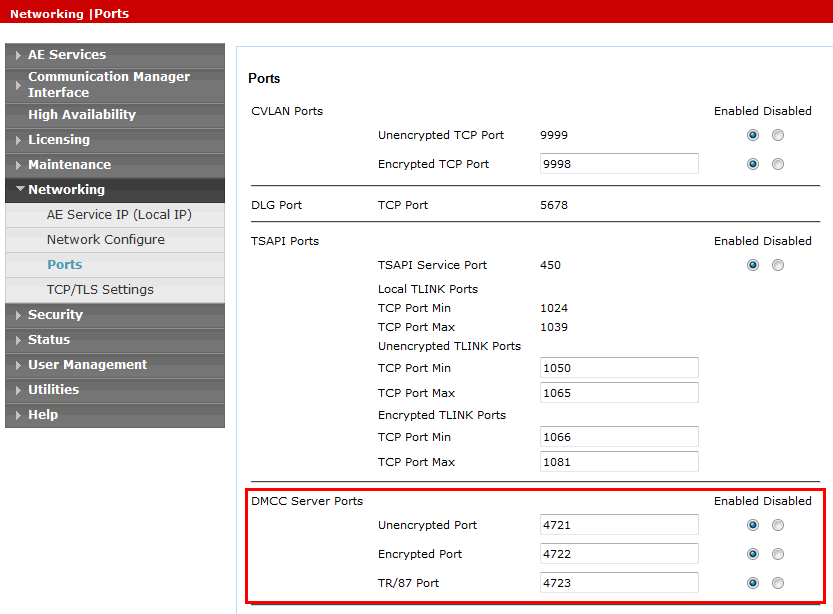Click the DLG TCP Port value 5678
Image resolution: width=833 pixels, height=614 pixels.
[x=554, y=205]
